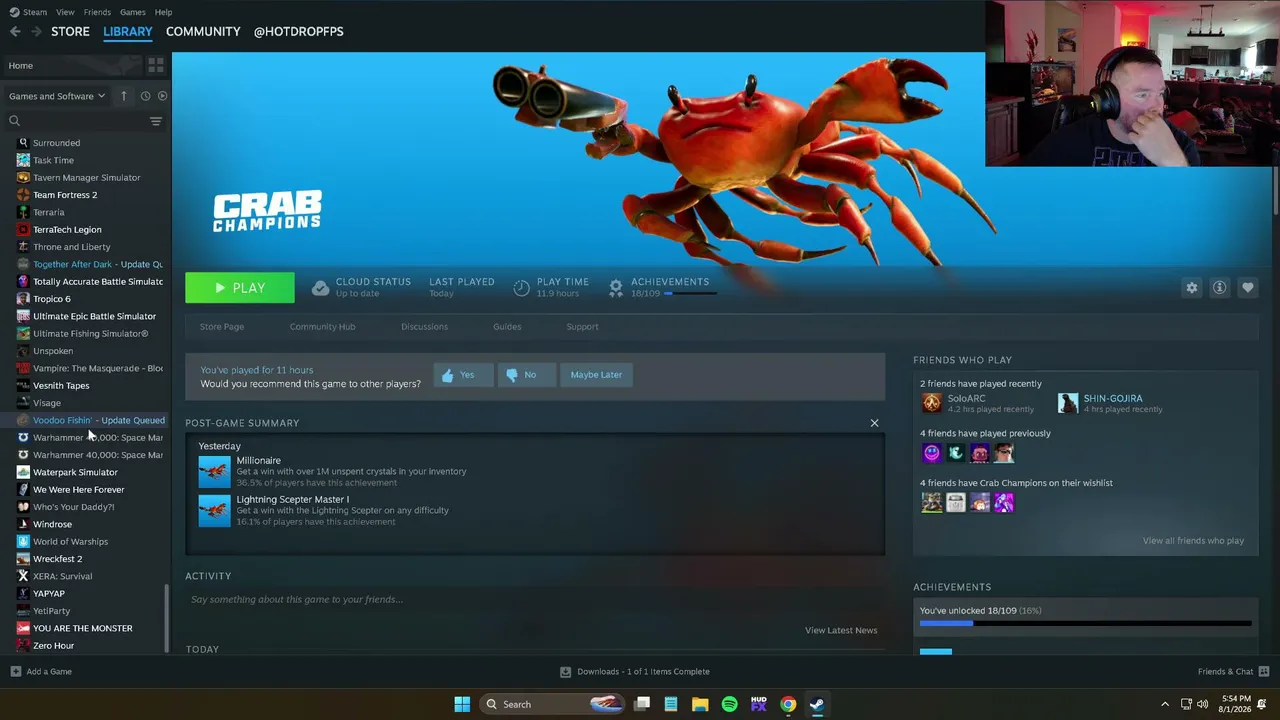The height and width of the screenshot is (720, 1280).
Task: Focus the library search field
Action: (x=76, y=121)
